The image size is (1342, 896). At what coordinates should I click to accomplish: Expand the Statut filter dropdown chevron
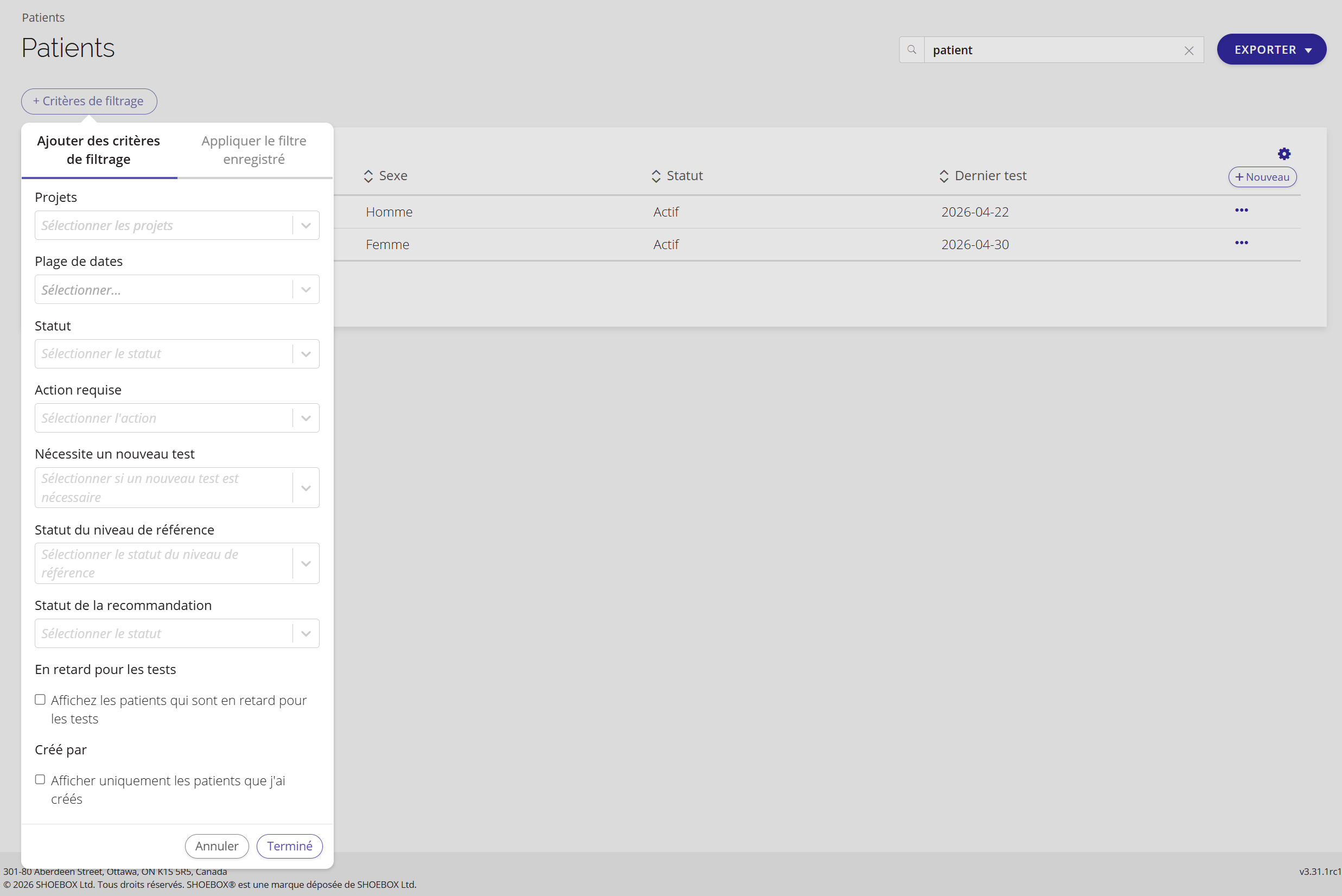[x=306, y=354]
